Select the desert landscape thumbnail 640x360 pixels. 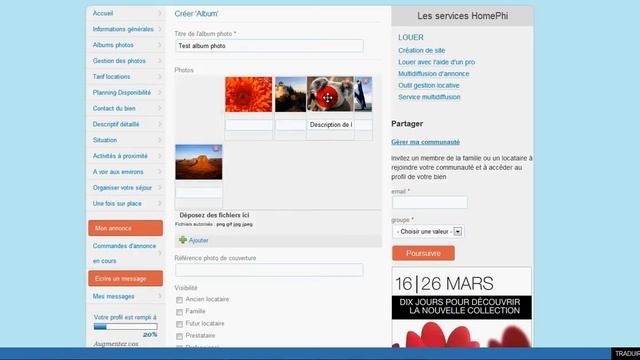point(199,162)
